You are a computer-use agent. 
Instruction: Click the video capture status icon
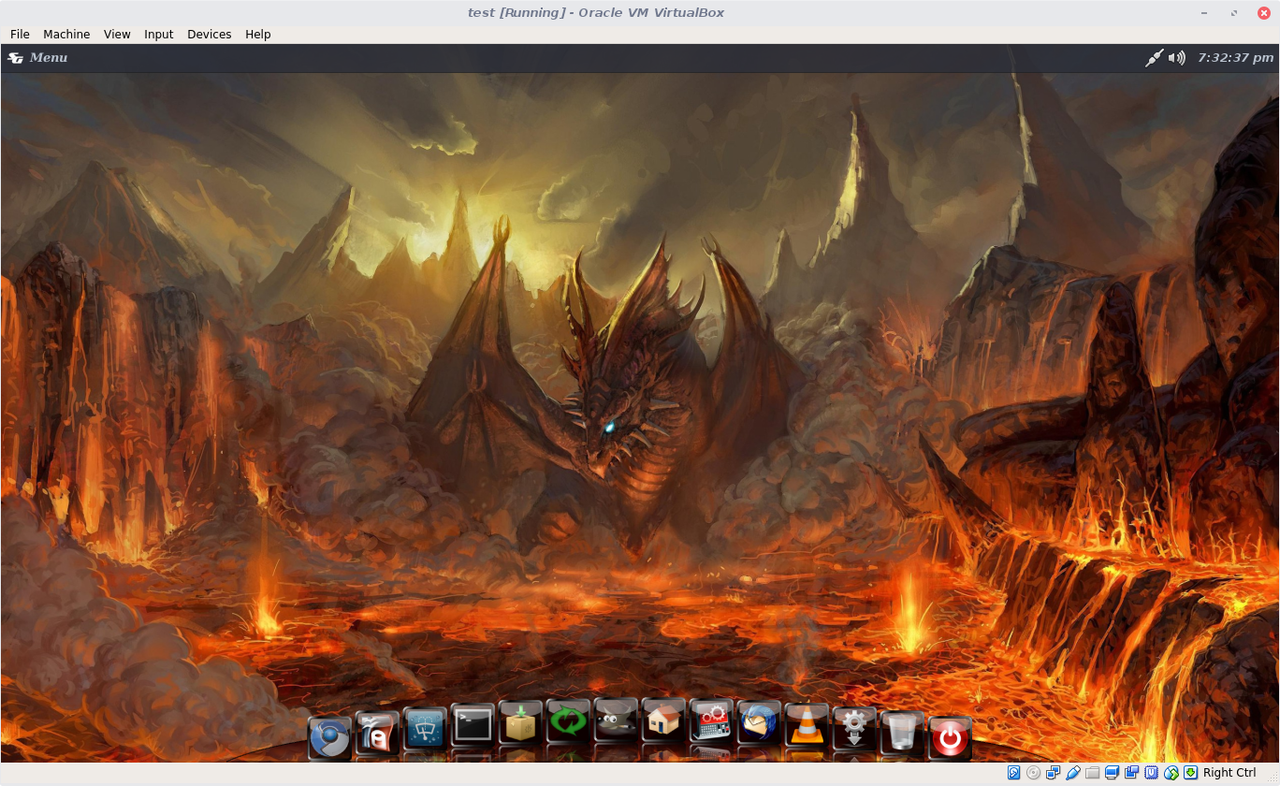(1132, 773)
